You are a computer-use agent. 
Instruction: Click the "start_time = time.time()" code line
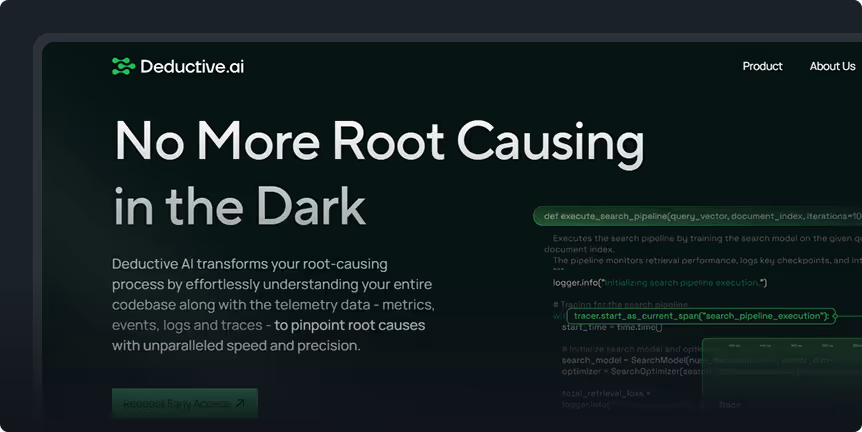(x=612, y=327)
